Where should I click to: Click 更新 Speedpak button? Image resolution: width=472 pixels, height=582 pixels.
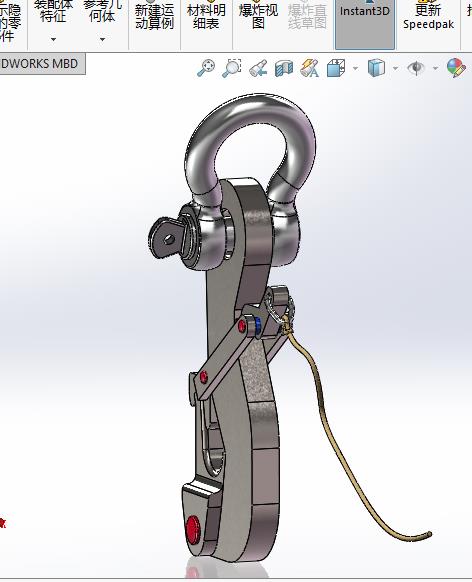pyautogui.click(x=428, y=17)
